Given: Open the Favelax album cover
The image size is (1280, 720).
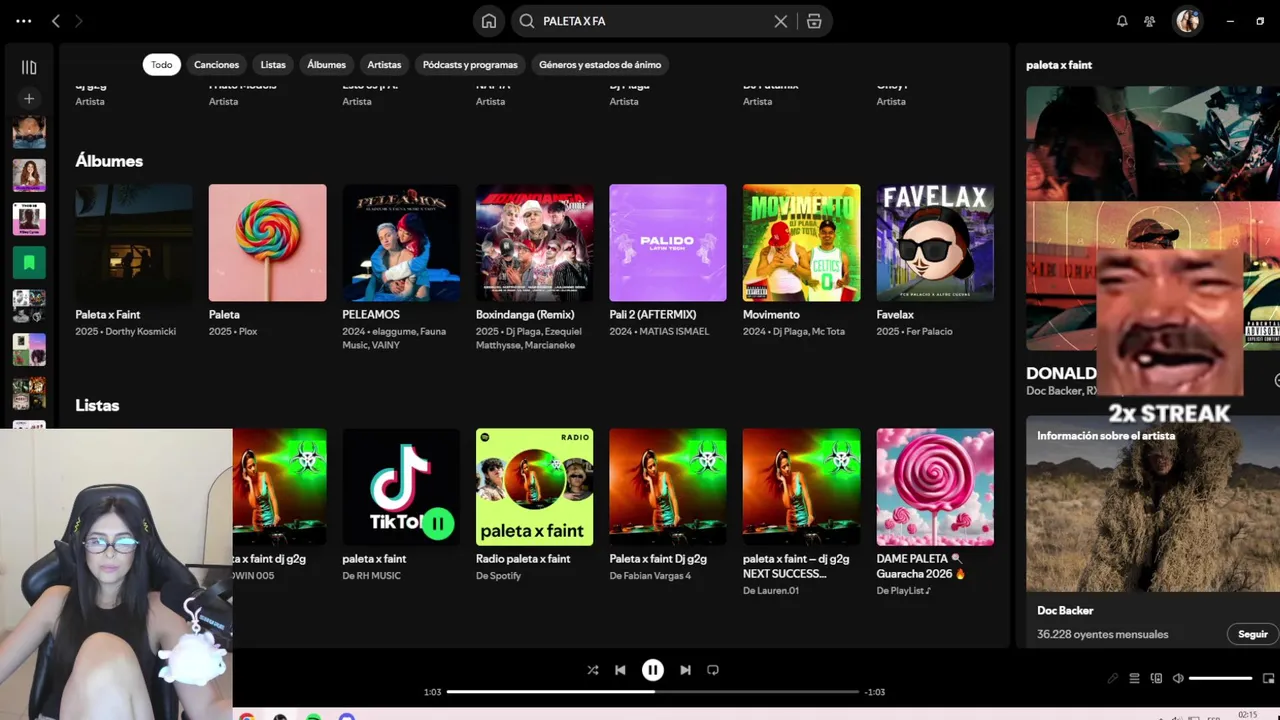Looking at the screenshot, I should pyautogui.click(x=935, y=243).
